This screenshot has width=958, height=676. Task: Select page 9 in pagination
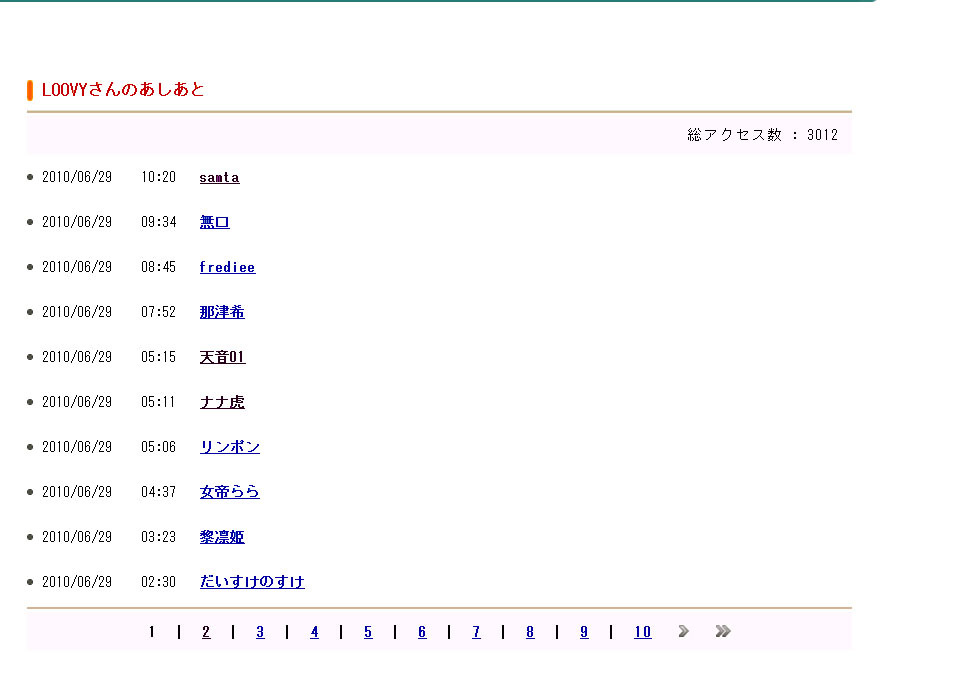pyautogui.click(x=584, y=632)
